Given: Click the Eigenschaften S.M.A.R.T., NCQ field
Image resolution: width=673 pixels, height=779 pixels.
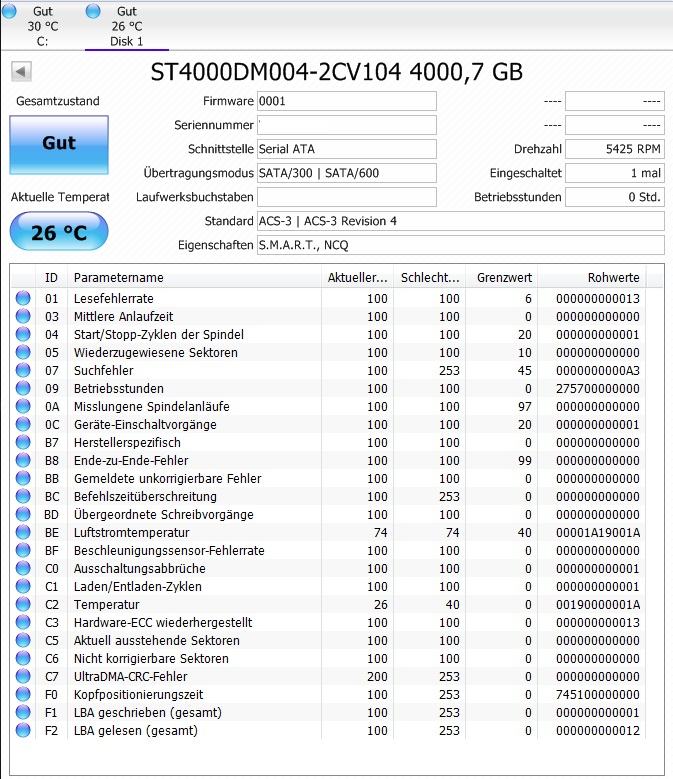Looking at the screenshot, I should click(x=460, y=245).
